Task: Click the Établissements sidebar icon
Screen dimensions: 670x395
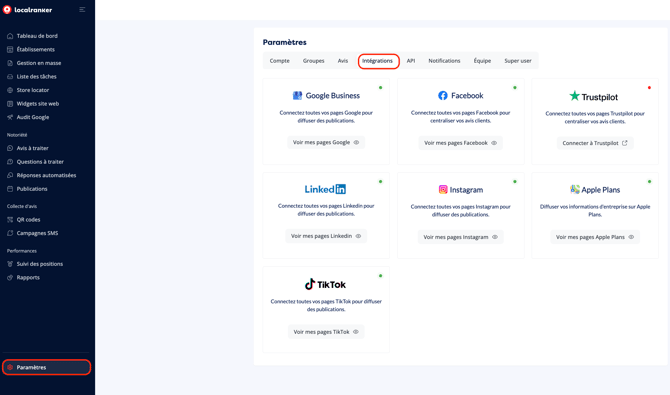Action: click(10, 50)
